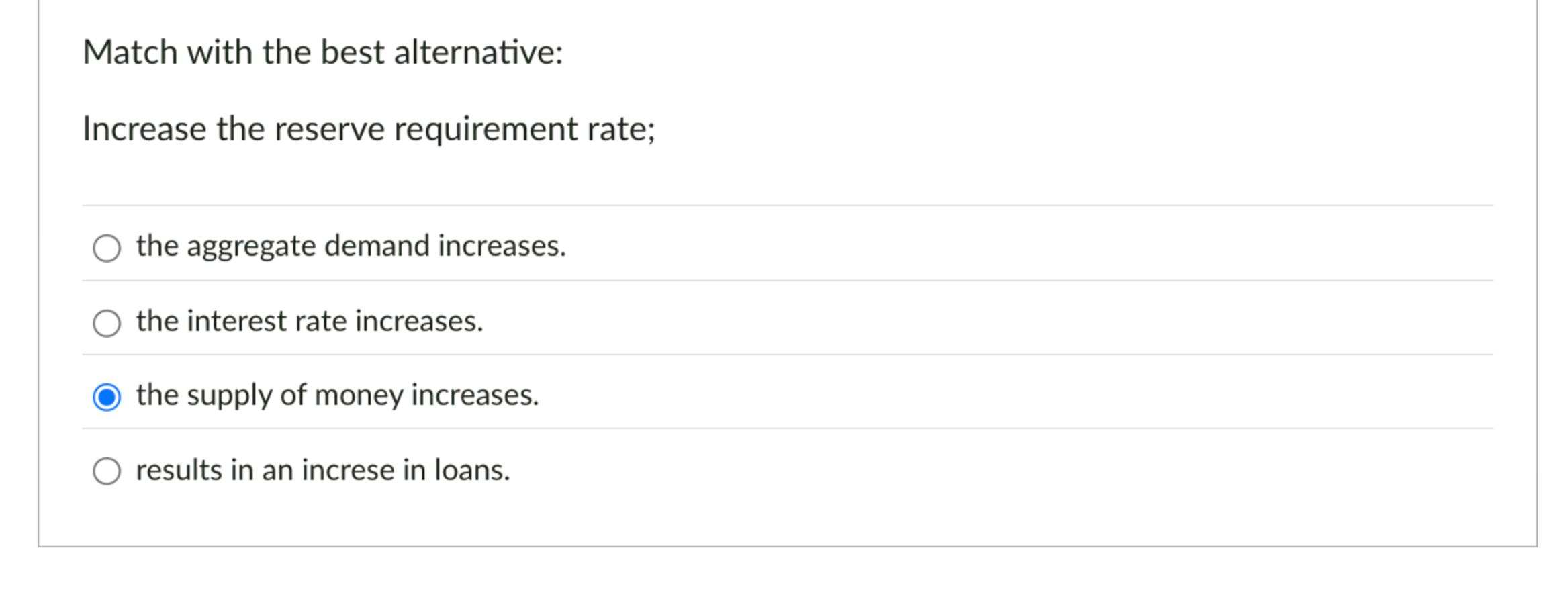Image resolution: width=1568 pixels, height=605 pixels.
Task: Click the selected 'the supply of money increases.' radio
Action: pyautogui.click(x=107, y=398)
